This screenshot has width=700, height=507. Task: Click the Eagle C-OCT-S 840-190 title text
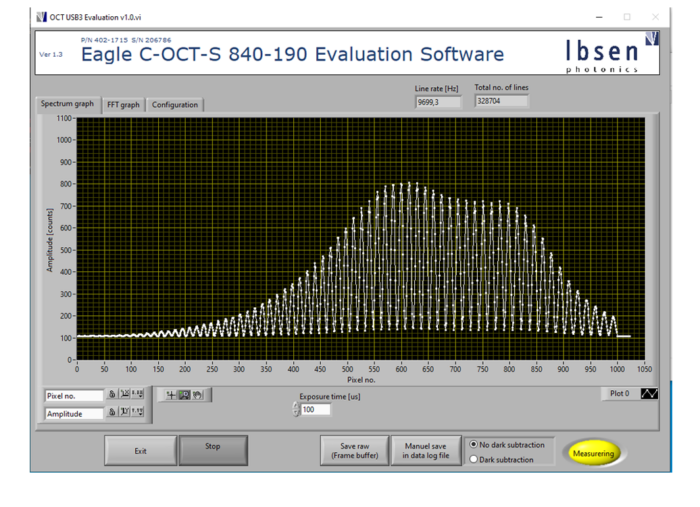292,54
